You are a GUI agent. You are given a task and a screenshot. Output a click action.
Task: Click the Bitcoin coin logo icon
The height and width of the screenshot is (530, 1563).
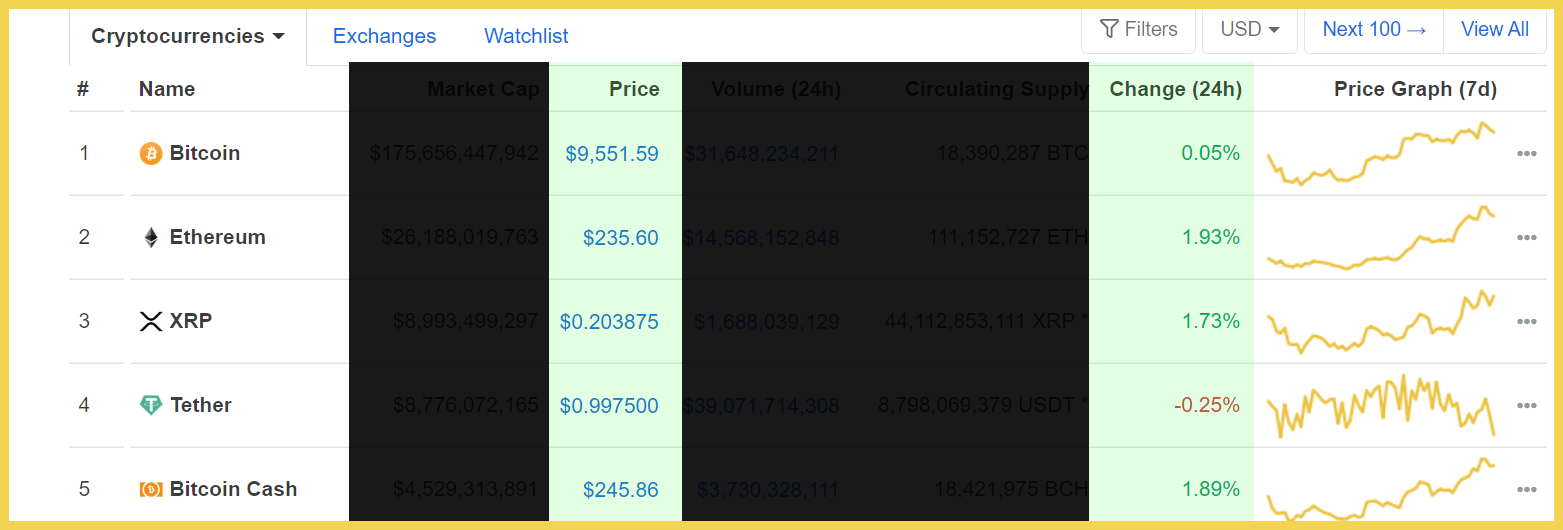coord(150,153)
